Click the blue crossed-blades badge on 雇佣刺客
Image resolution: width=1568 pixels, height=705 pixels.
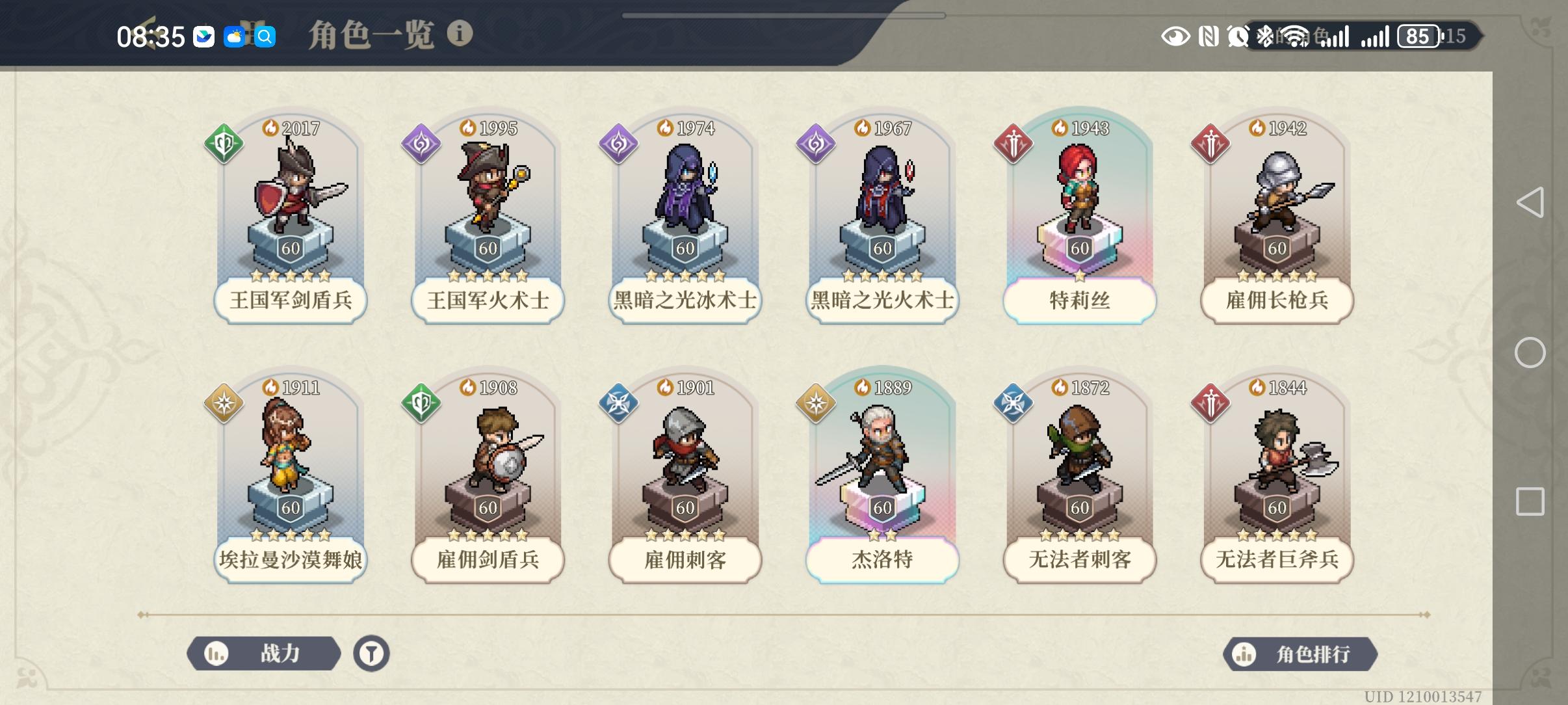pos(618,403)
